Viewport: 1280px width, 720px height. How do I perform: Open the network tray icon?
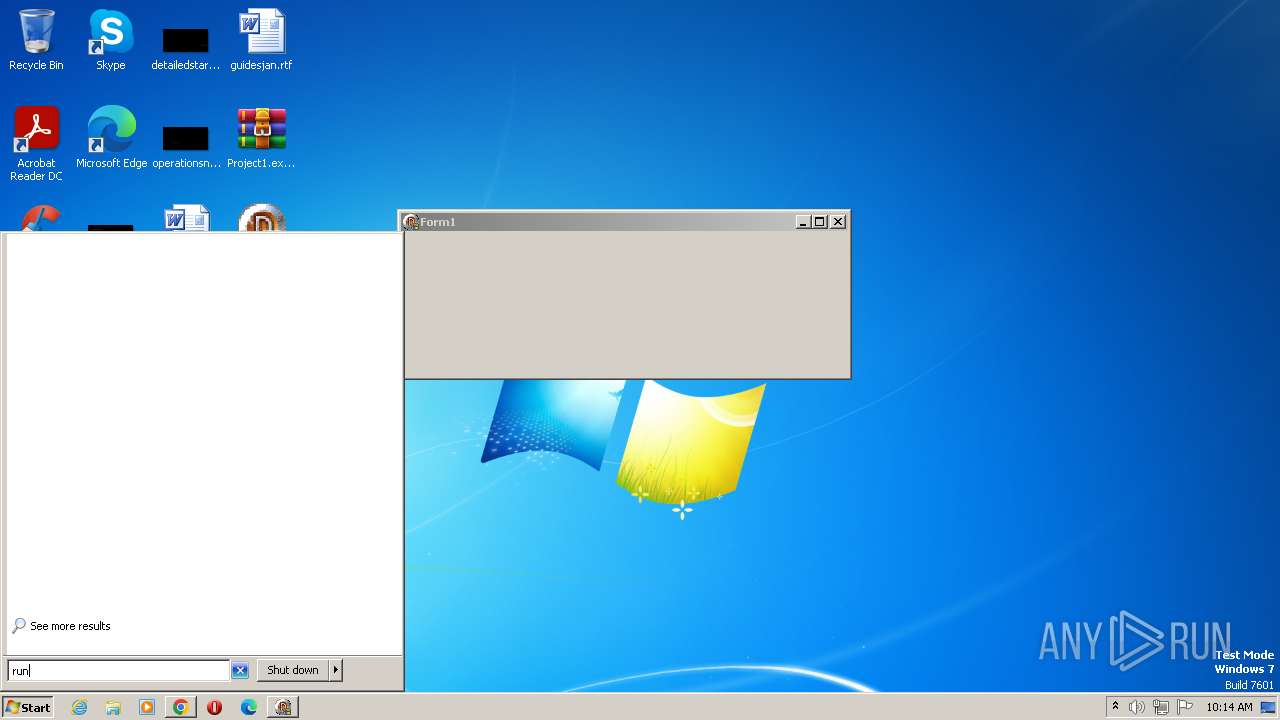coord(1161,707)
